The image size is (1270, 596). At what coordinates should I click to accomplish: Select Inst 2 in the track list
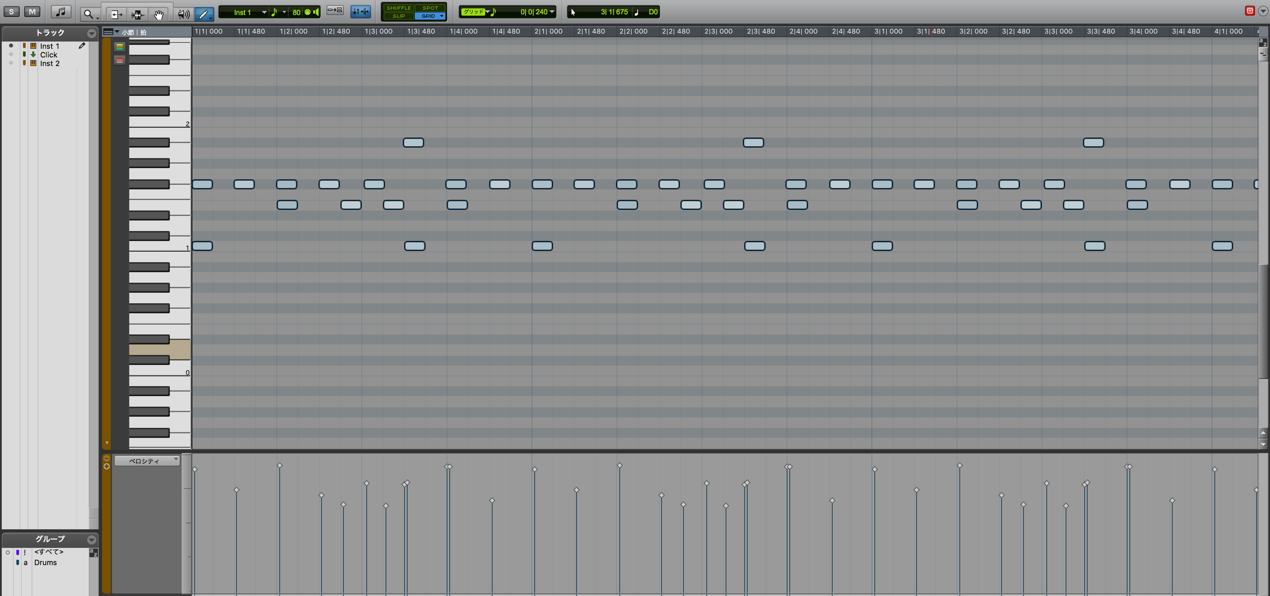[49, 63]
